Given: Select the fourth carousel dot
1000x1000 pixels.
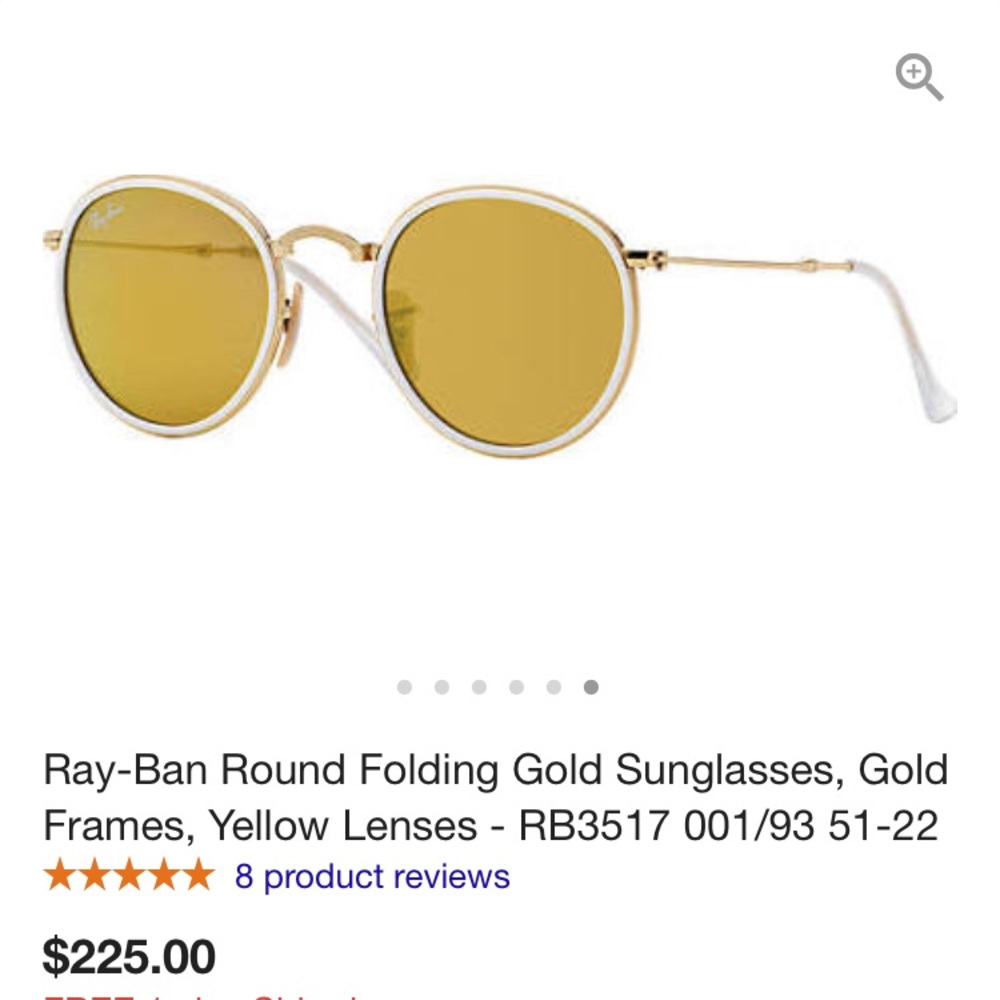Looking at the screenshot, I should coord(516,686).
